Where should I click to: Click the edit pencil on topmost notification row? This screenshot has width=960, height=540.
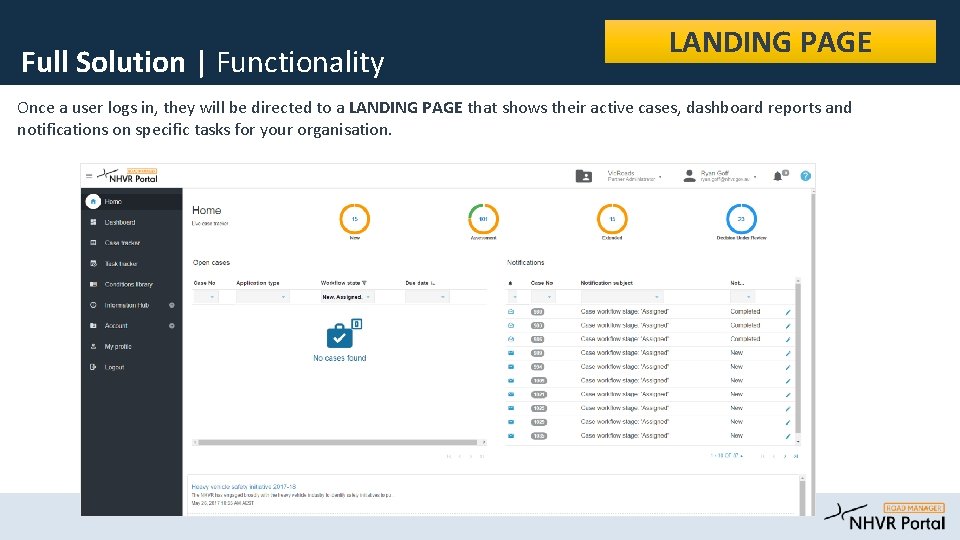788,312
